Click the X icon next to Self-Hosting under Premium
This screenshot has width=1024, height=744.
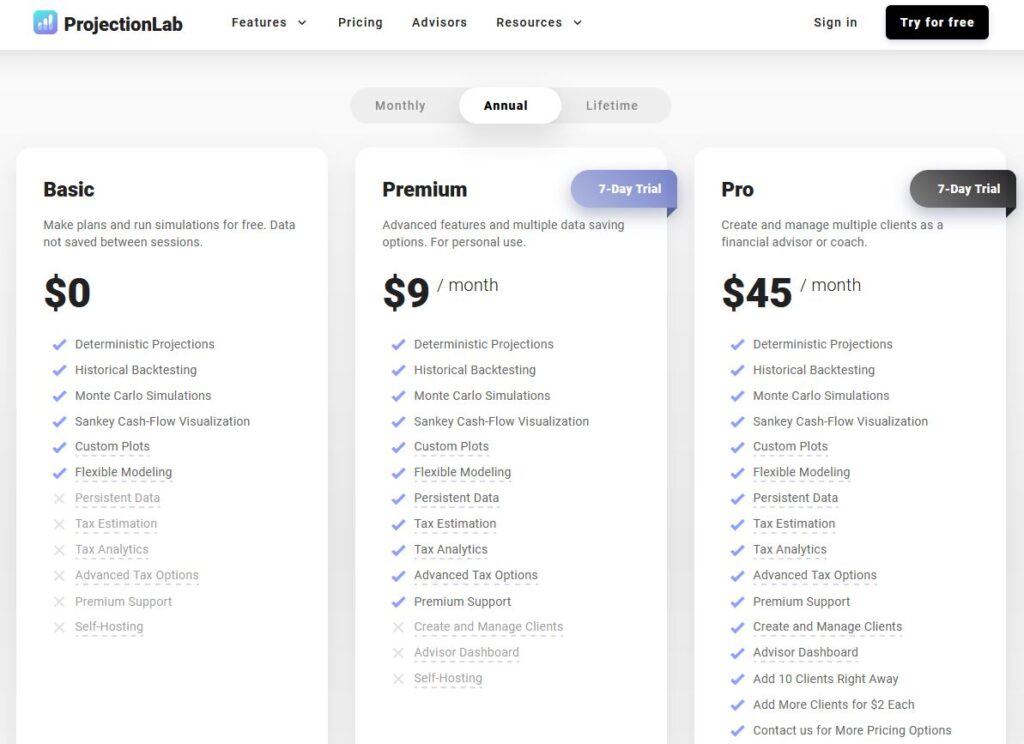click(399, 678)
